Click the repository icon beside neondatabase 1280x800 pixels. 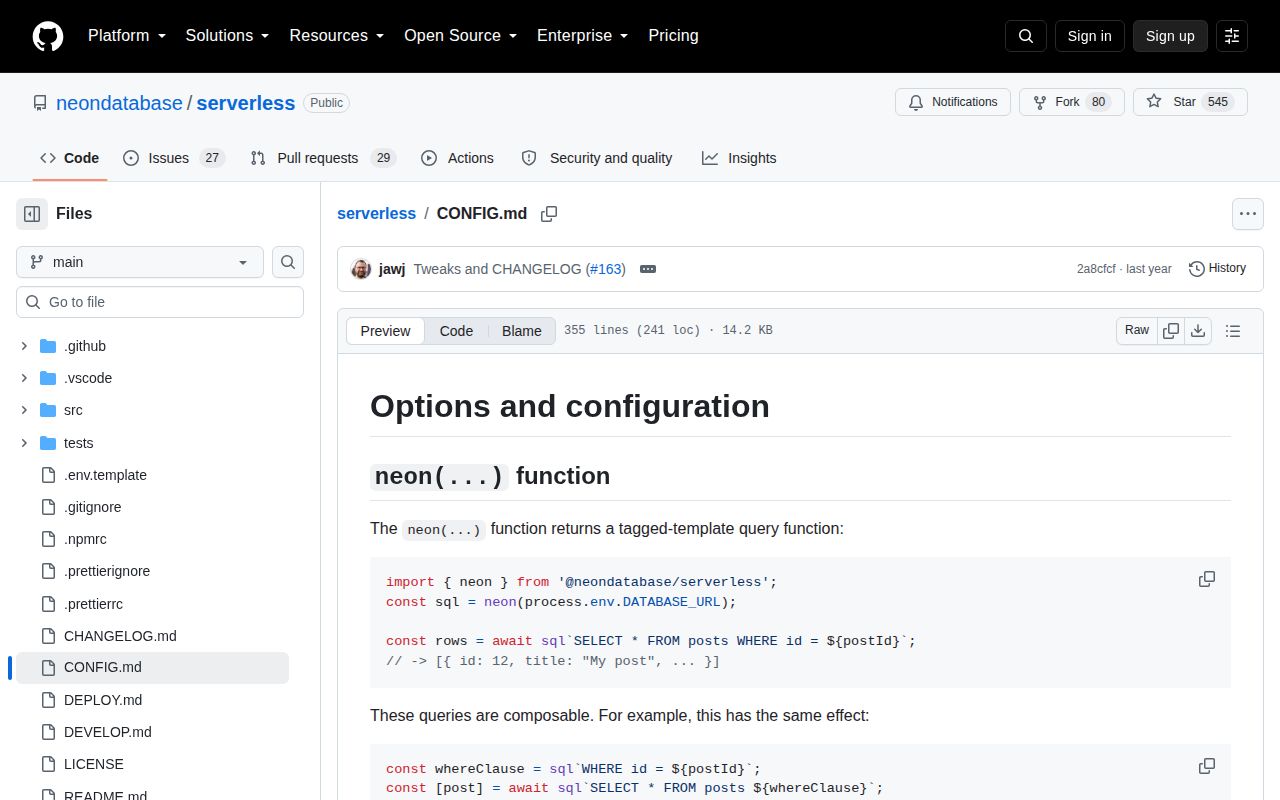(x=40, y=103)
